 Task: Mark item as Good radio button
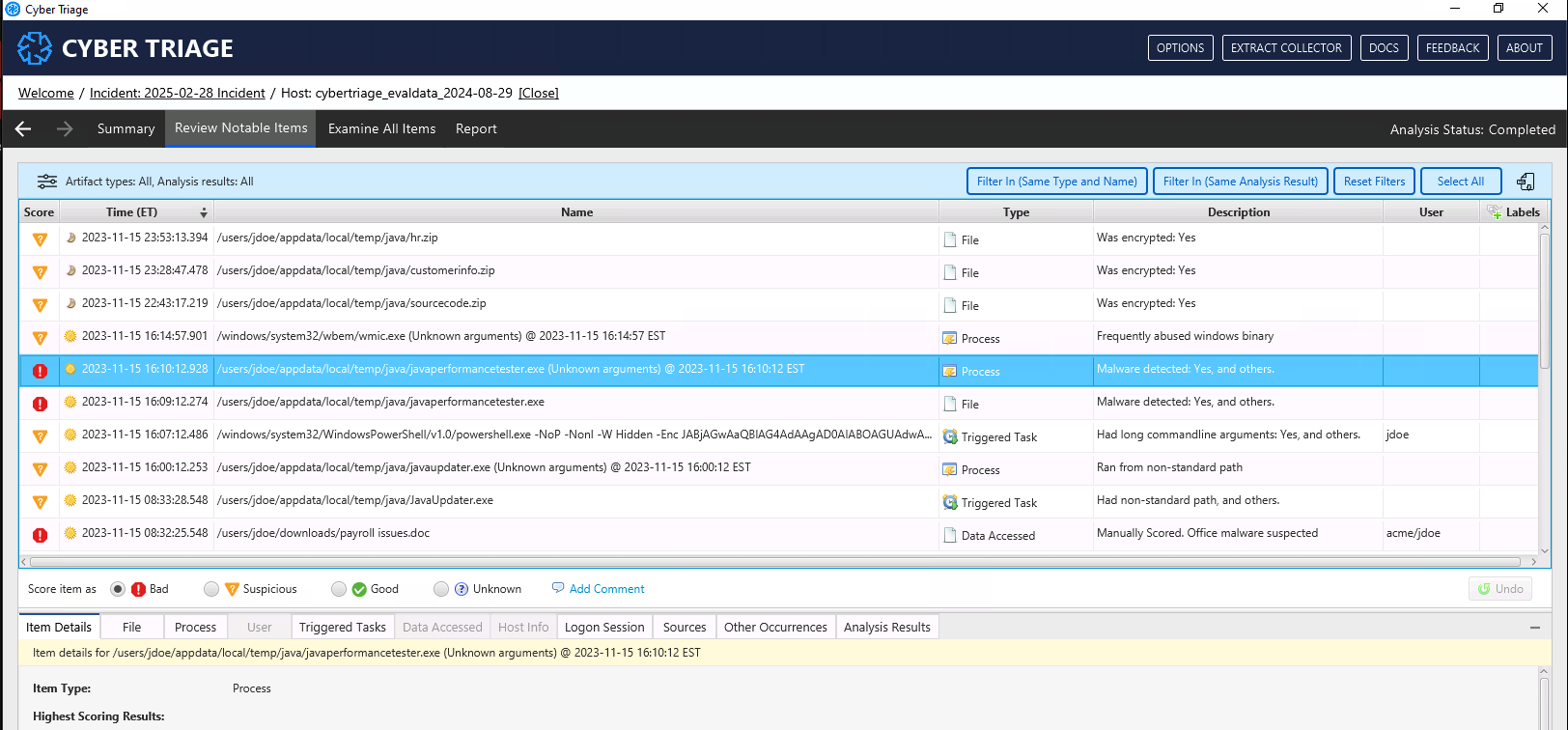338,589
